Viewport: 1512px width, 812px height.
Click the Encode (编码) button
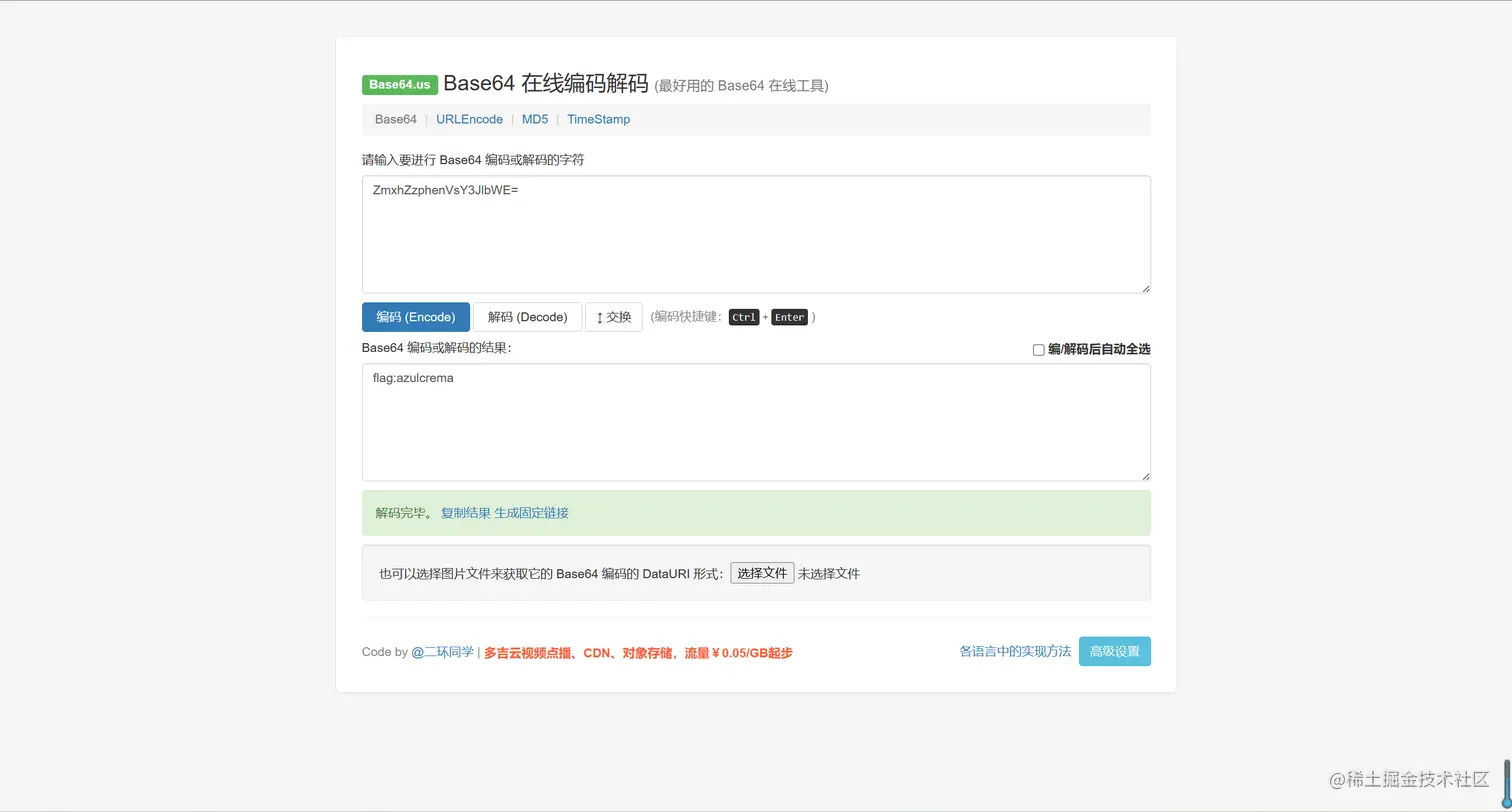pyautogui.click(x=416, y=317)
